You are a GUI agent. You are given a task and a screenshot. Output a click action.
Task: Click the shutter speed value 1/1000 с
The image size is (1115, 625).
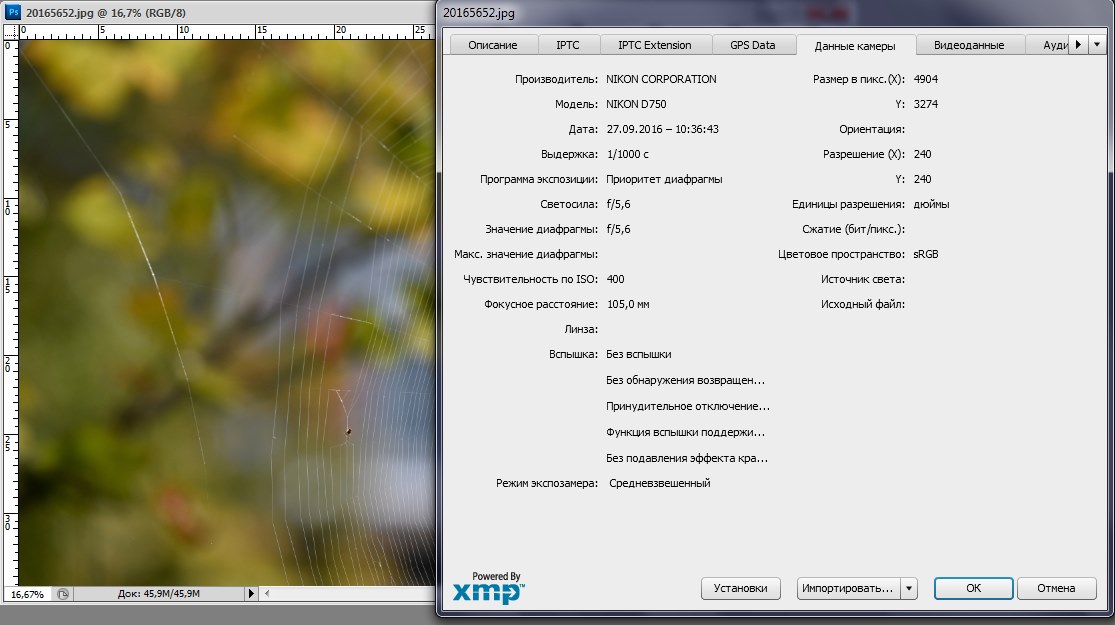628,154
